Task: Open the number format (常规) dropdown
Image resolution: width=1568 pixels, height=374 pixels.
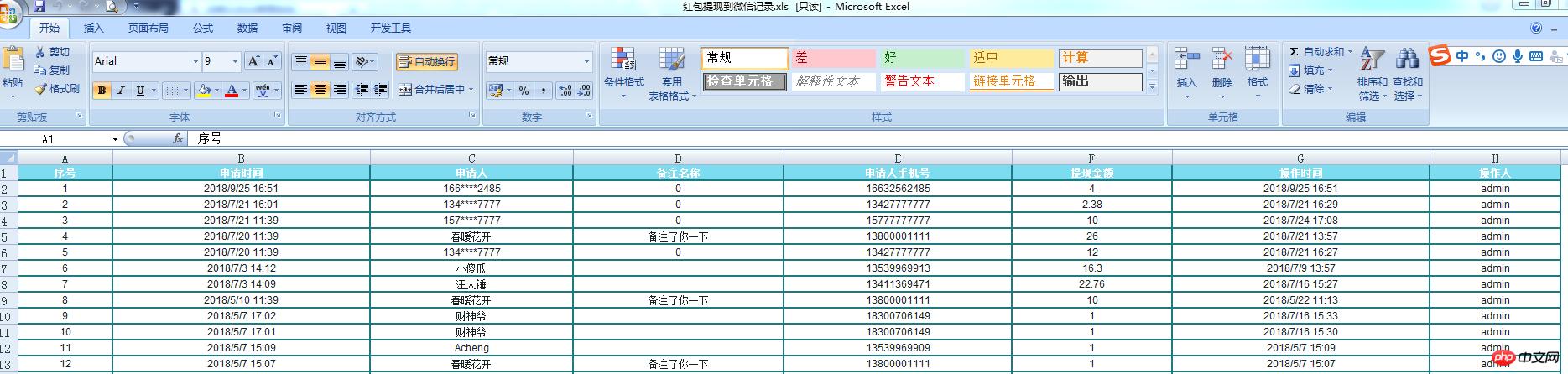Action: (586, 61)
